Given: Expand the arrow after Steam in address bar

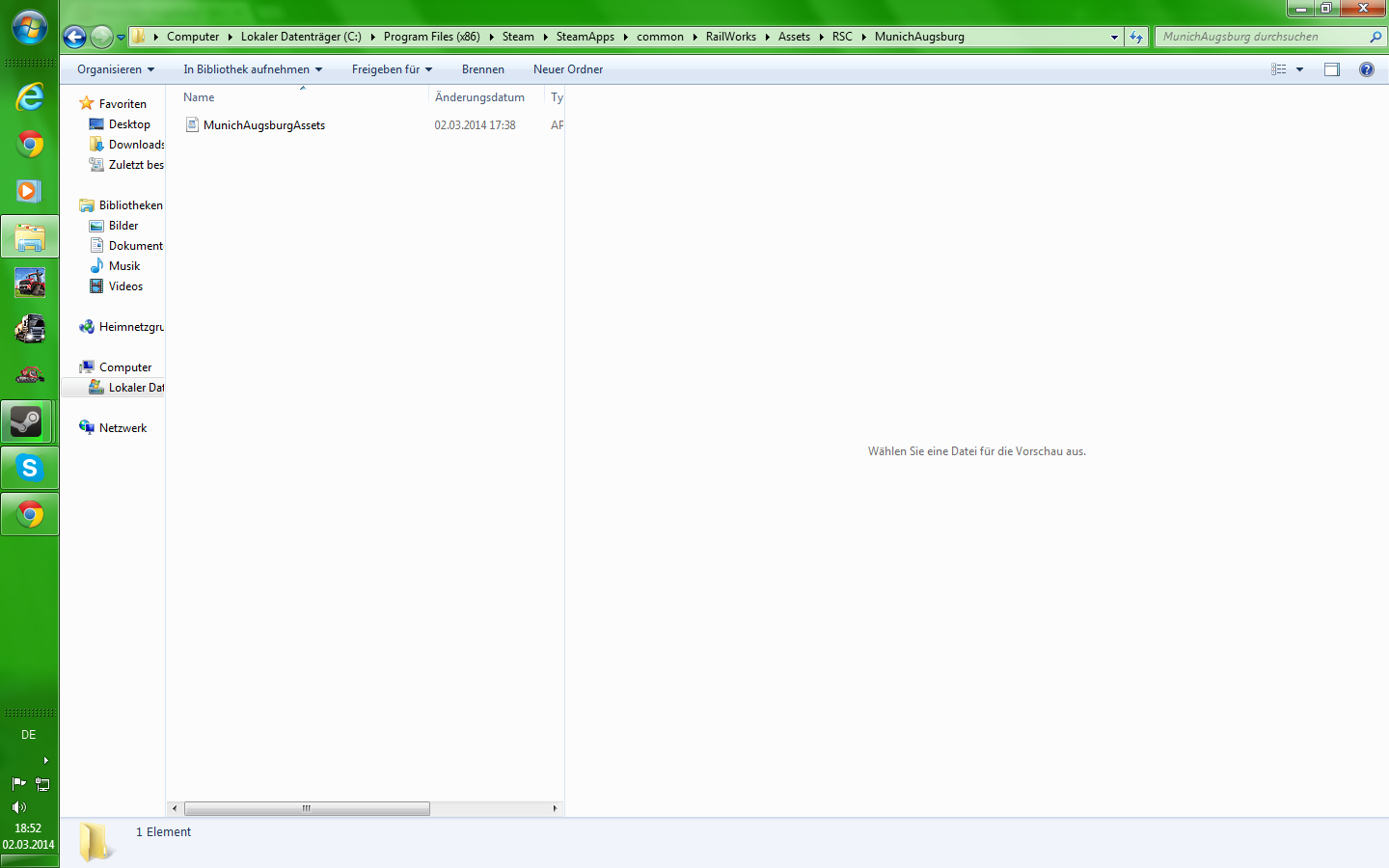Looking at the screenshot, I should pos(545,37).
